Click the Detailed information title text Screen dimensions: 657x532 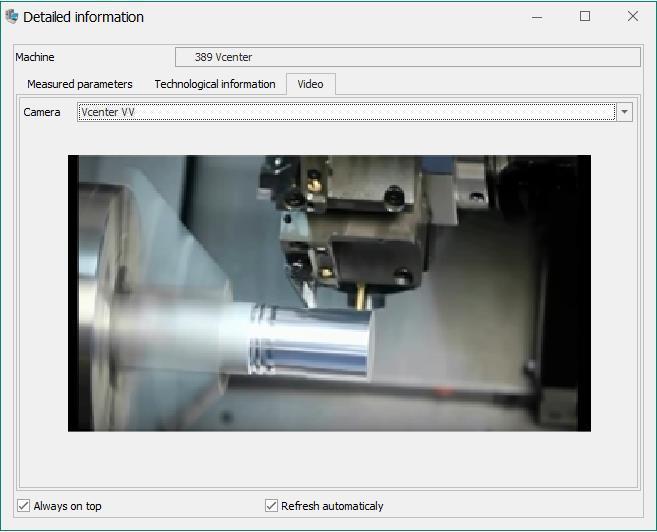(x=83, y=17)
